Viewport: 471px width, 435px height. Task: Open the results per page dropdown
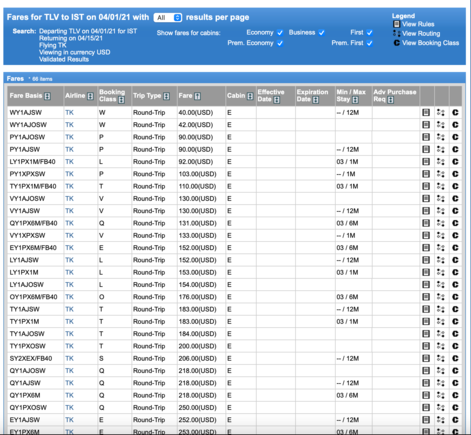[168, 18]
